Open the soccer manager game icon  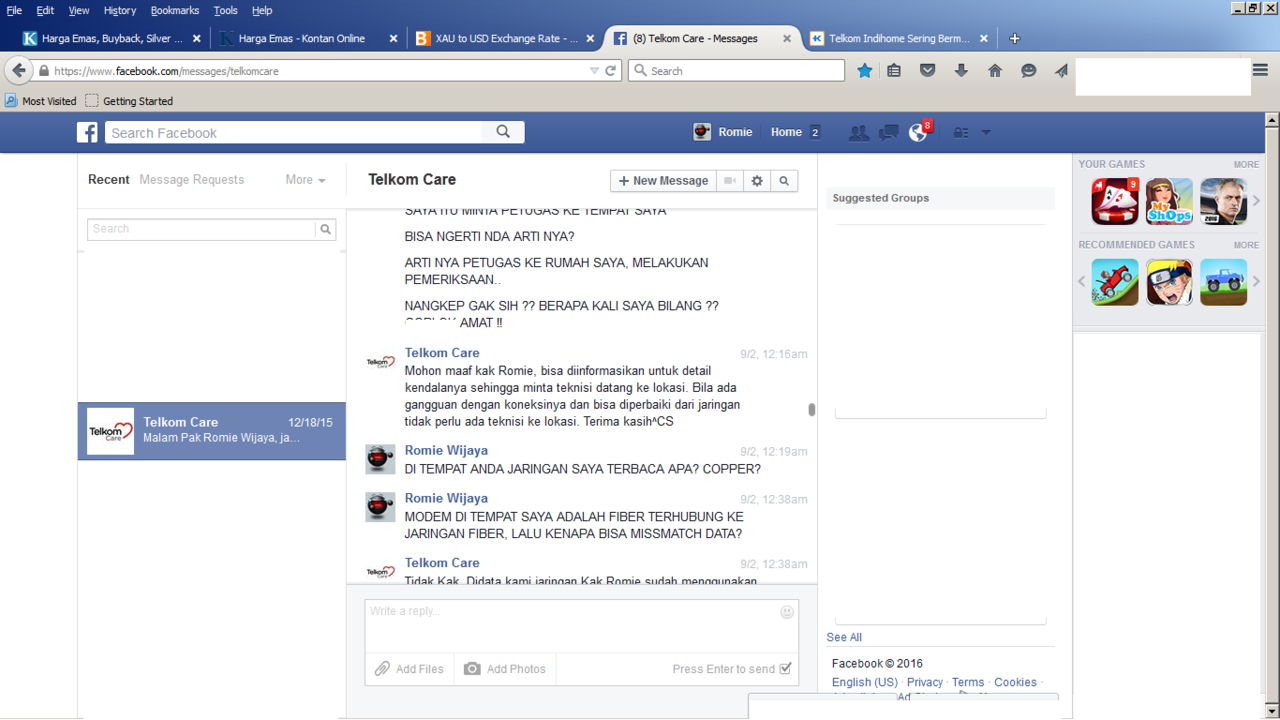point(1224,202)
